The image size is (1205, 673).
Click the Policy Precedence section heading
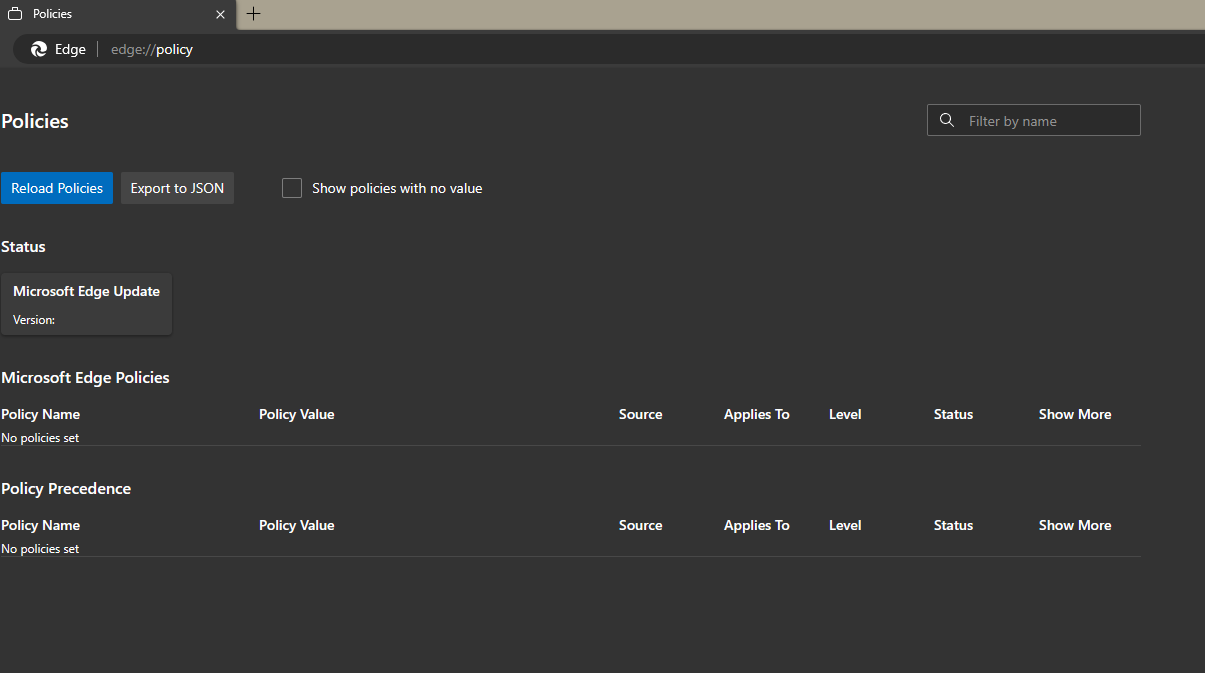point(66,488)
